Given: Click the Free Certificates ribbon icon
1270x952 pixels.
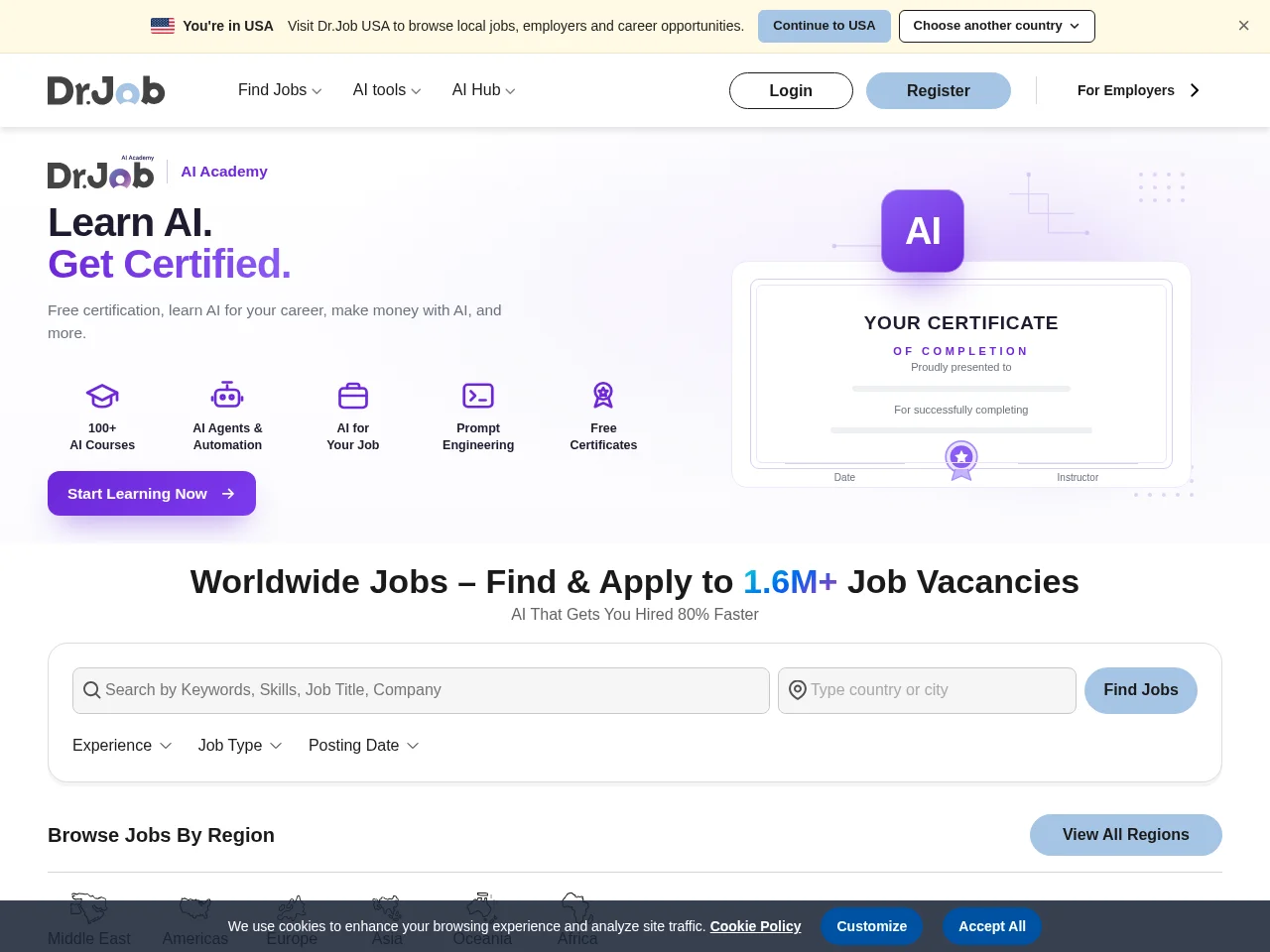Looking at the screenshot, I should [x=603, y=395].
